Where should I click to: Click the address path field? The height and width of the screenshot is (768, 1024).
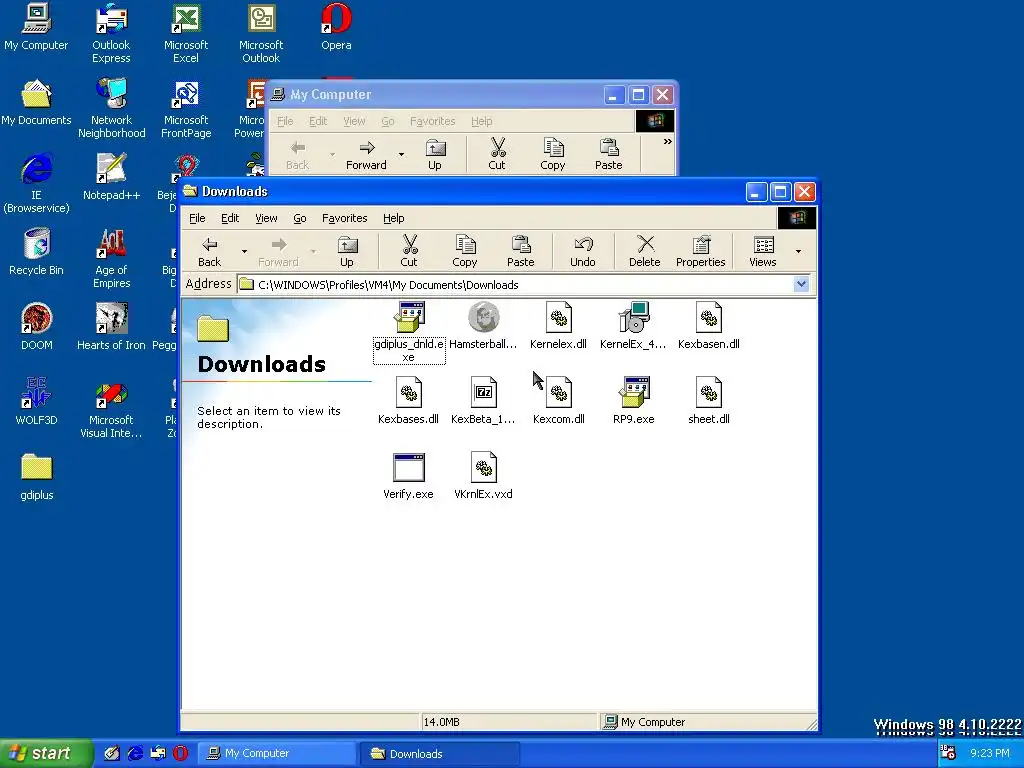[x=515, y=285]
